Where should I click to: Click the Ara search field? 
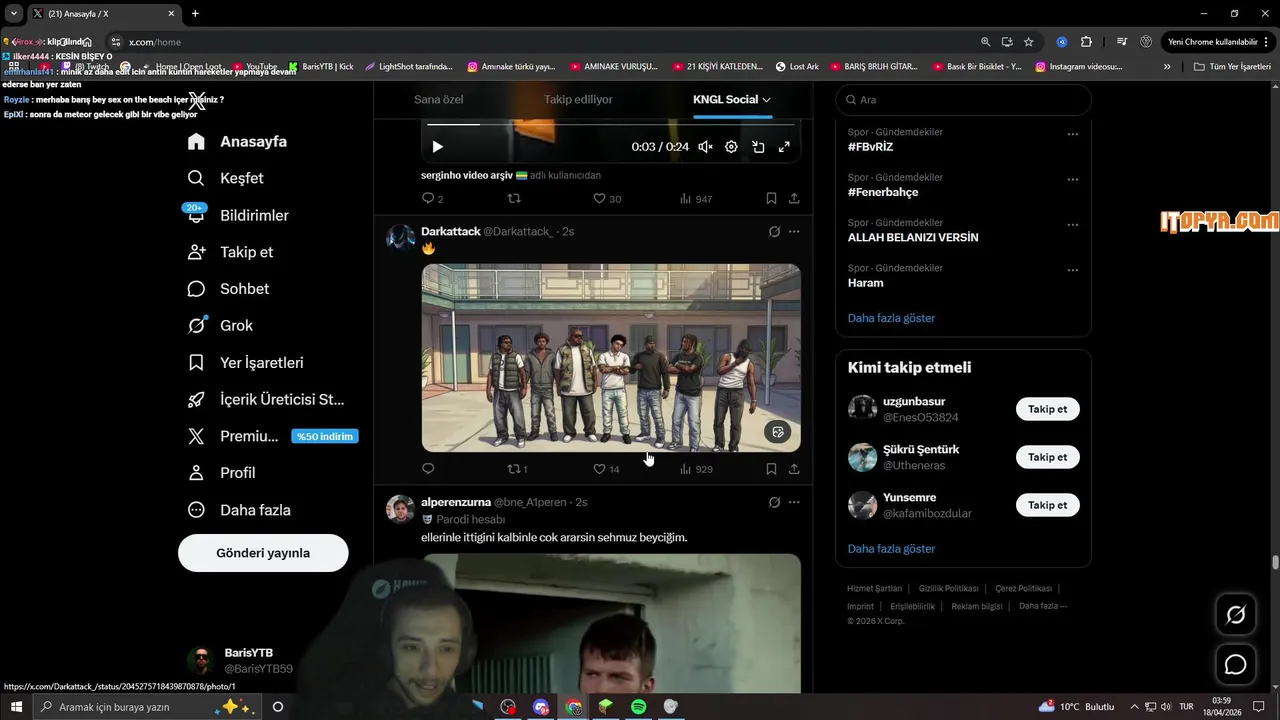click(x=963, y=100)
